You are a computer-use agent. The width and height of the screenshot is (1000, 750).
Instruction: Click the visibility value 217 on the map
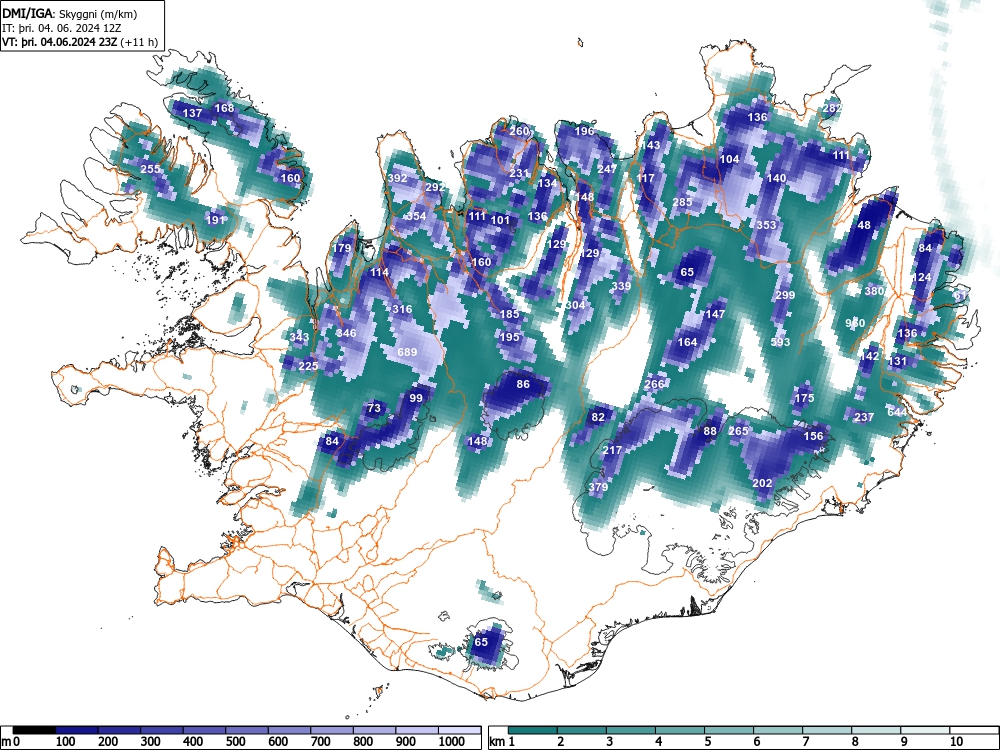(612, 450)
